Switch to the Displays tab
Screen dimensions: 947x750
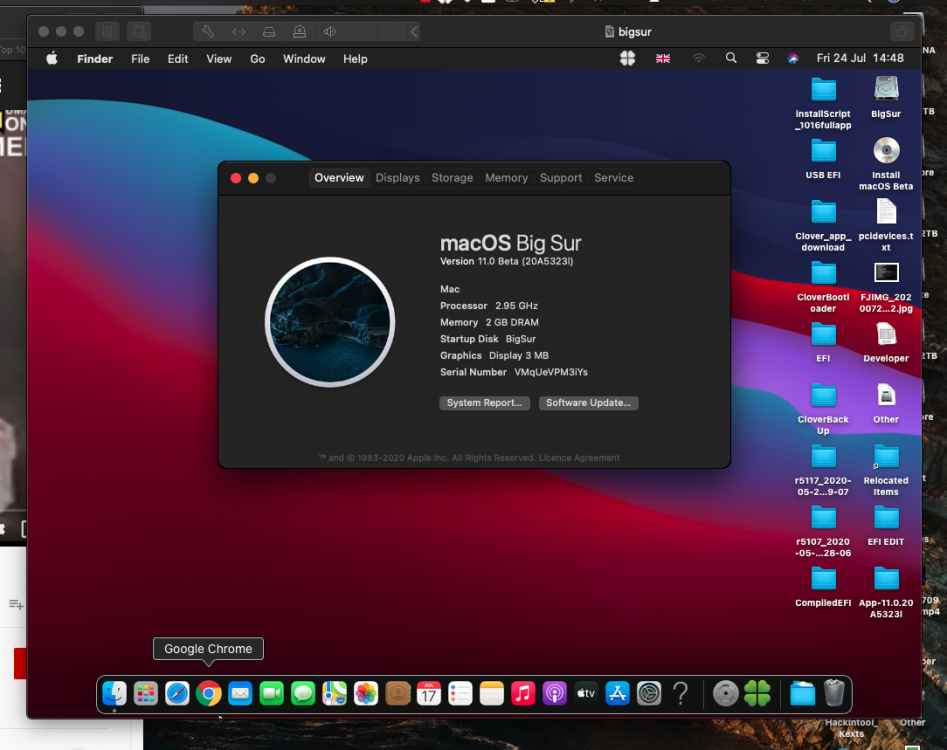[x=397, y=178]
